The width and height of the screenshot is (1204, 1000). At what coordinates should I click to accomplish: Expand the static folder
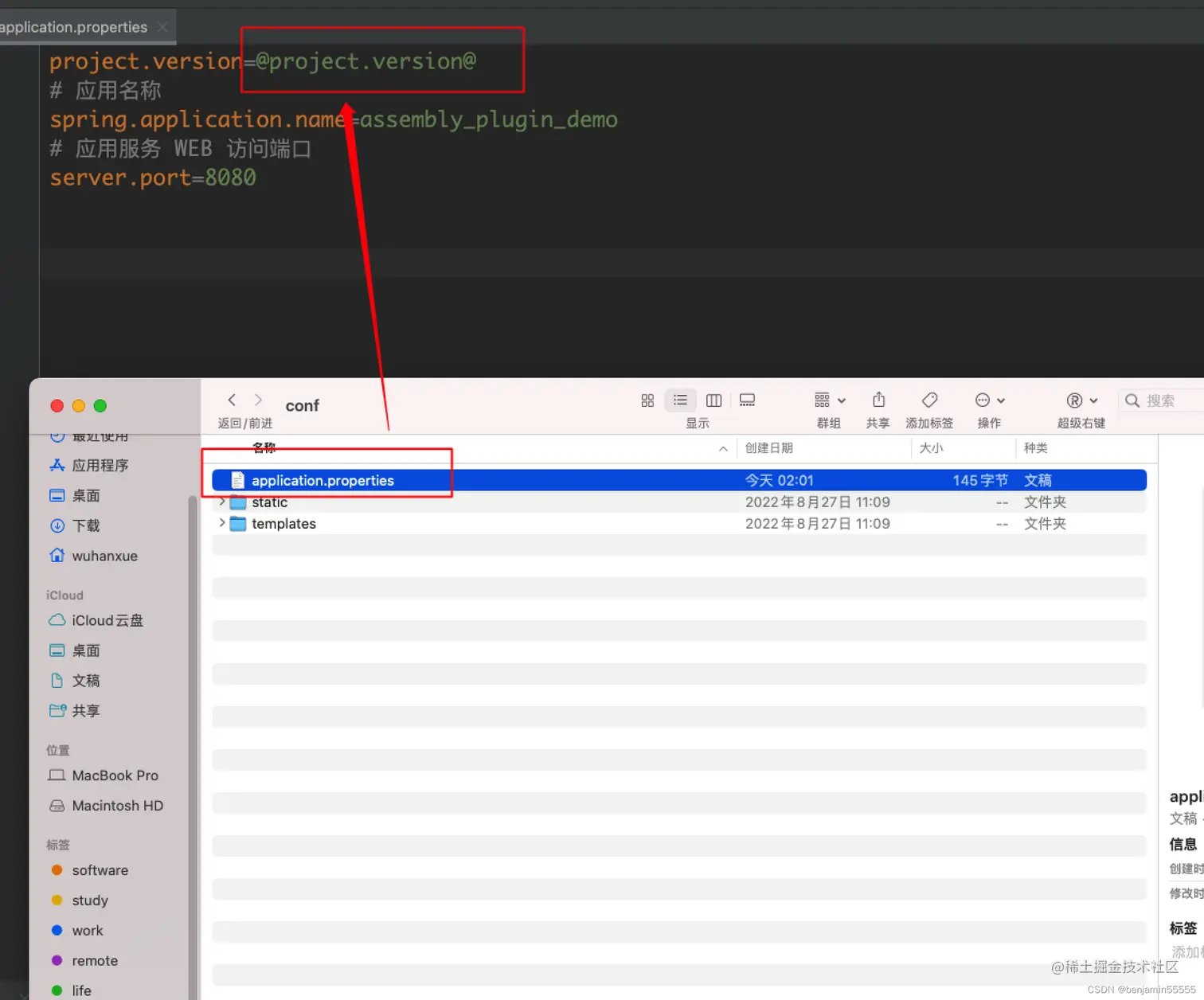tap(221, 502)
